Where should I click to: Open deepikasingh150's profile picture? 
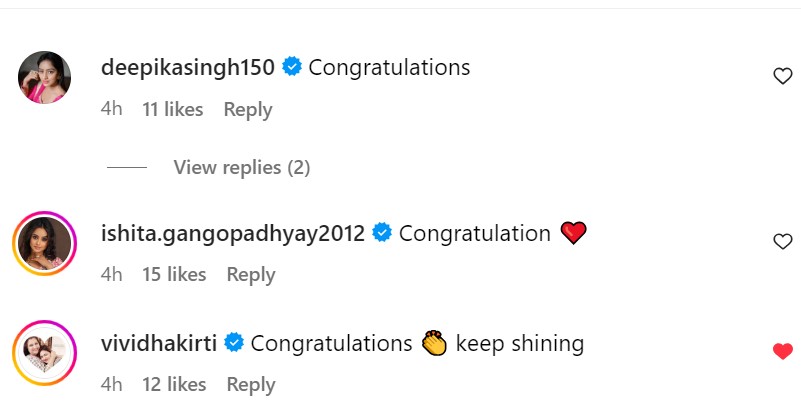[x=45, y=77]
